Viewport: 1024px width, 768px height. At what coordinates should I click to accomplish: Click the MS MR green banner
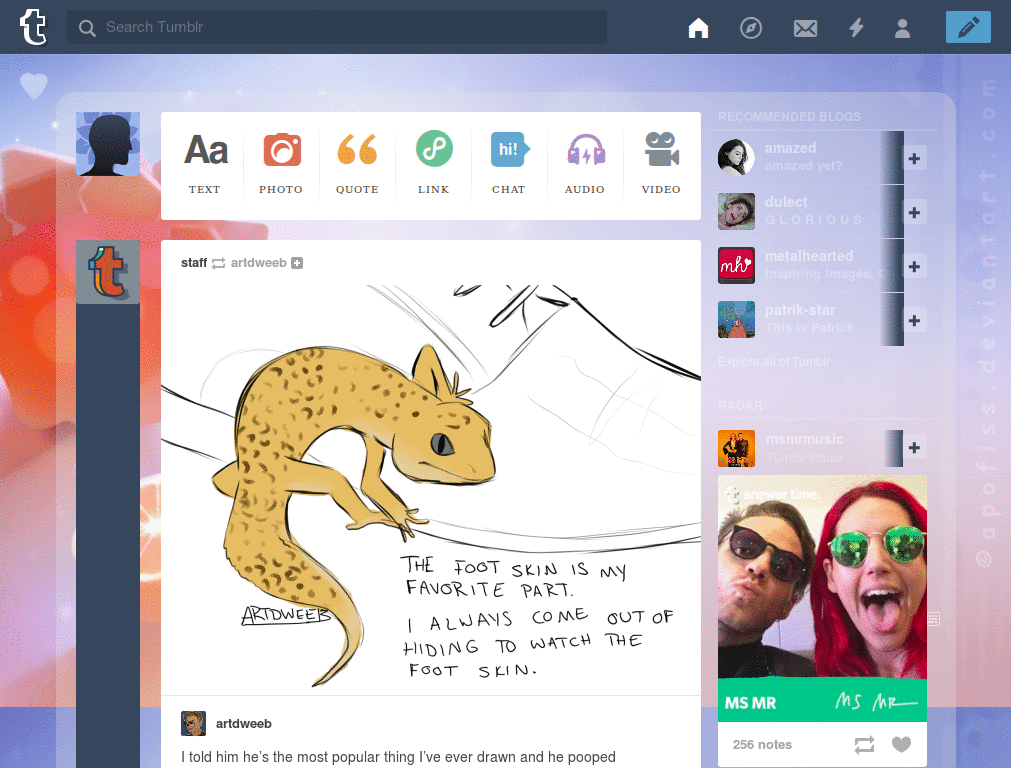pyautogui.click(x=822, y=701)
